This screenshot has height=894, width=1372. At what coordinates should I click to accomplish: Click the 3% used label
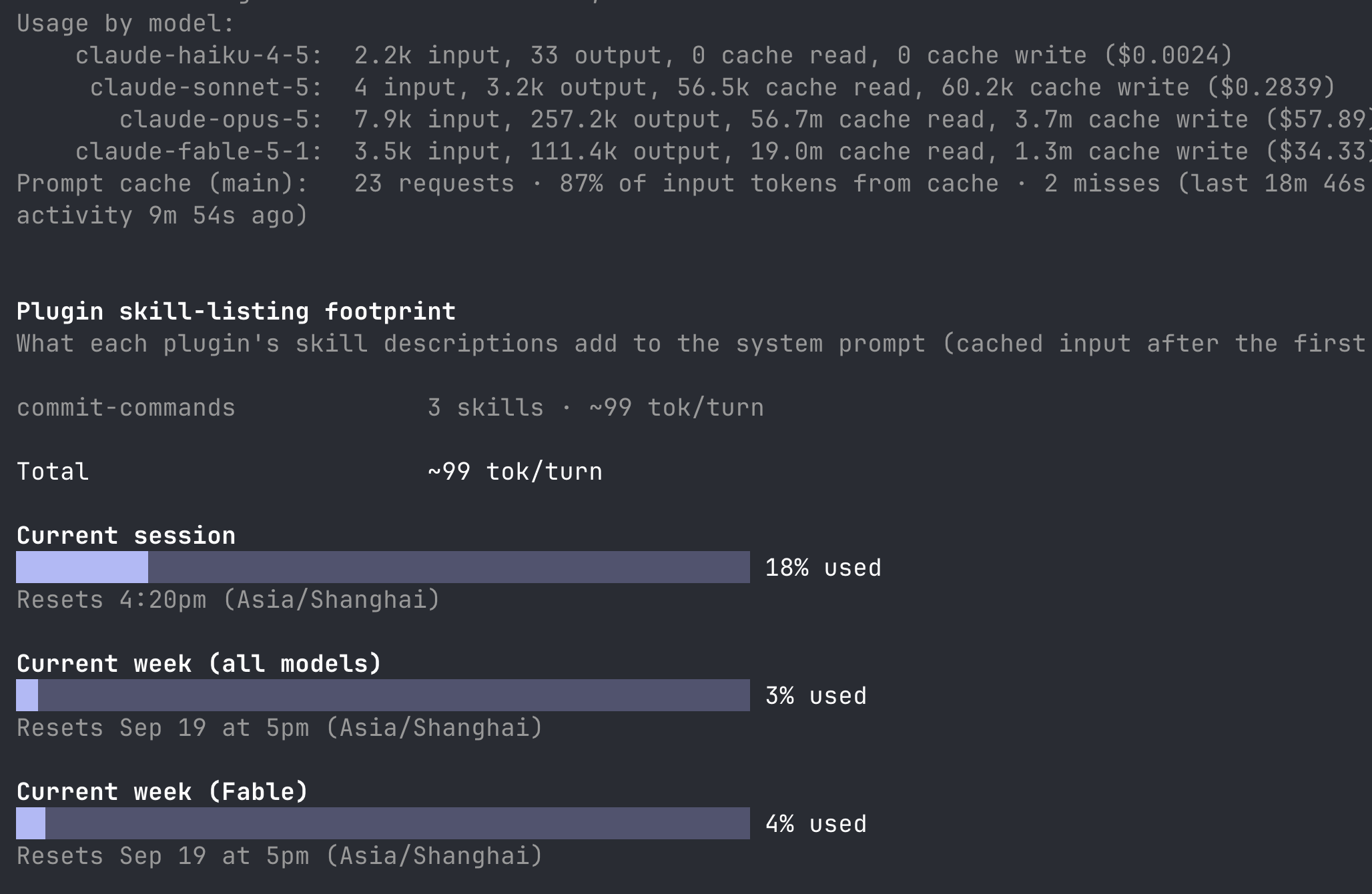(816, 696)
